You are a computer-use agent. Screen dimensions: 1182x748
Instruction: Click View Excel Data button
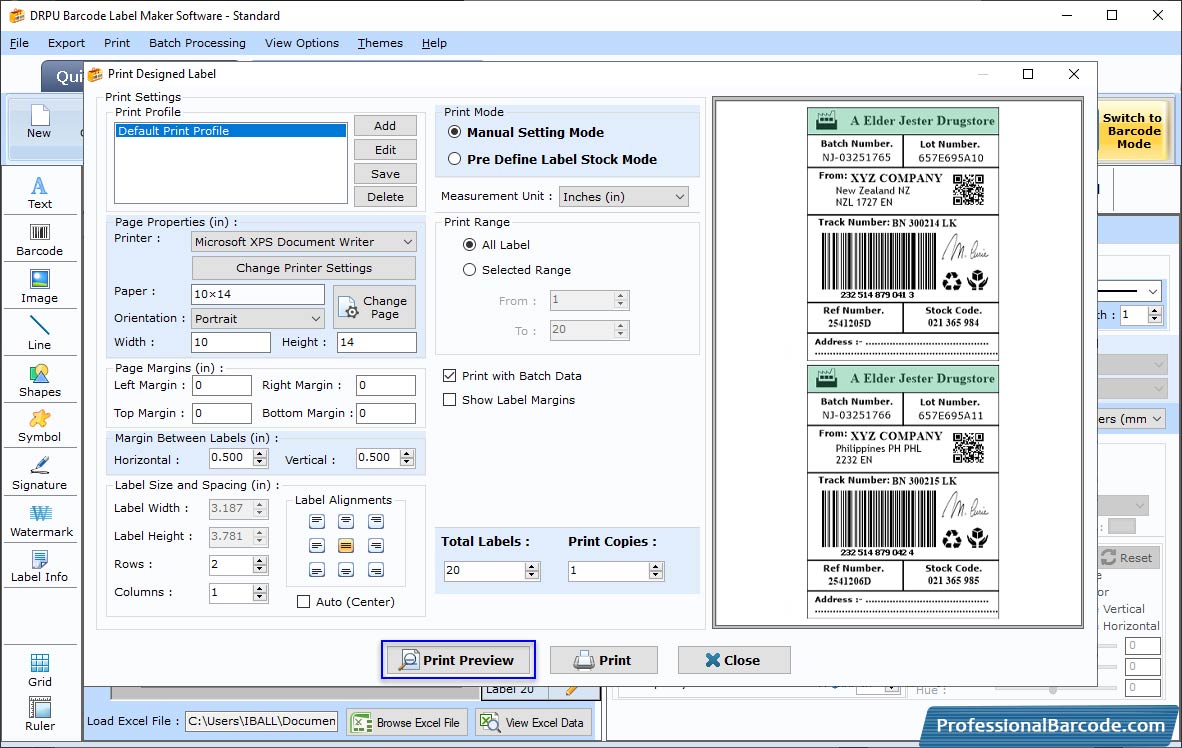[533, 722]
